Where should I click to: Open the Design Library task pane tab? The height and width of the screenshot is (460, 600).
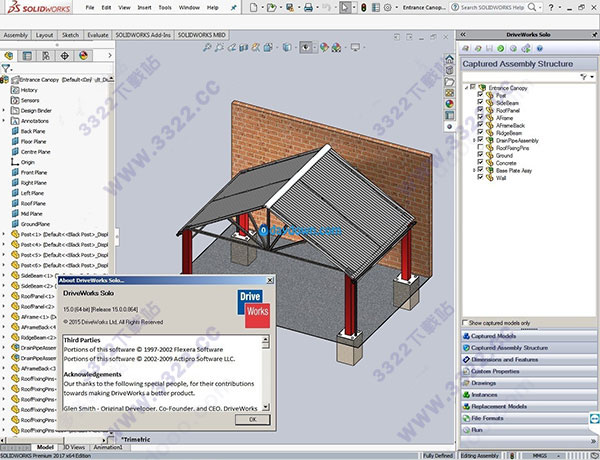point(449,70)
